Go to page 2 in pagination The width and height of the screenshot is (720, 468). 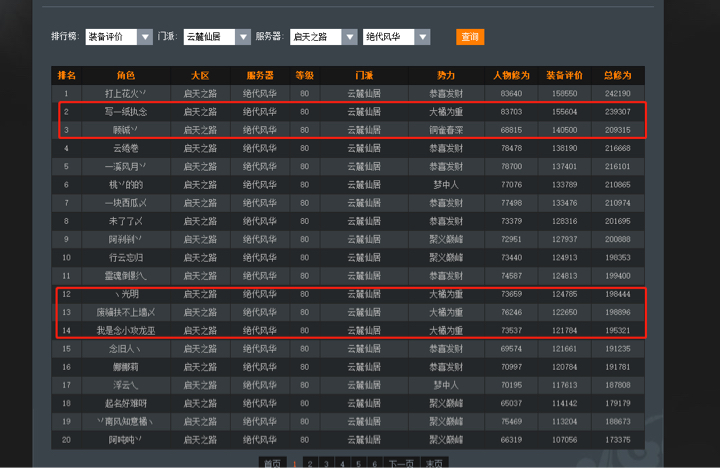pos(310,463)
